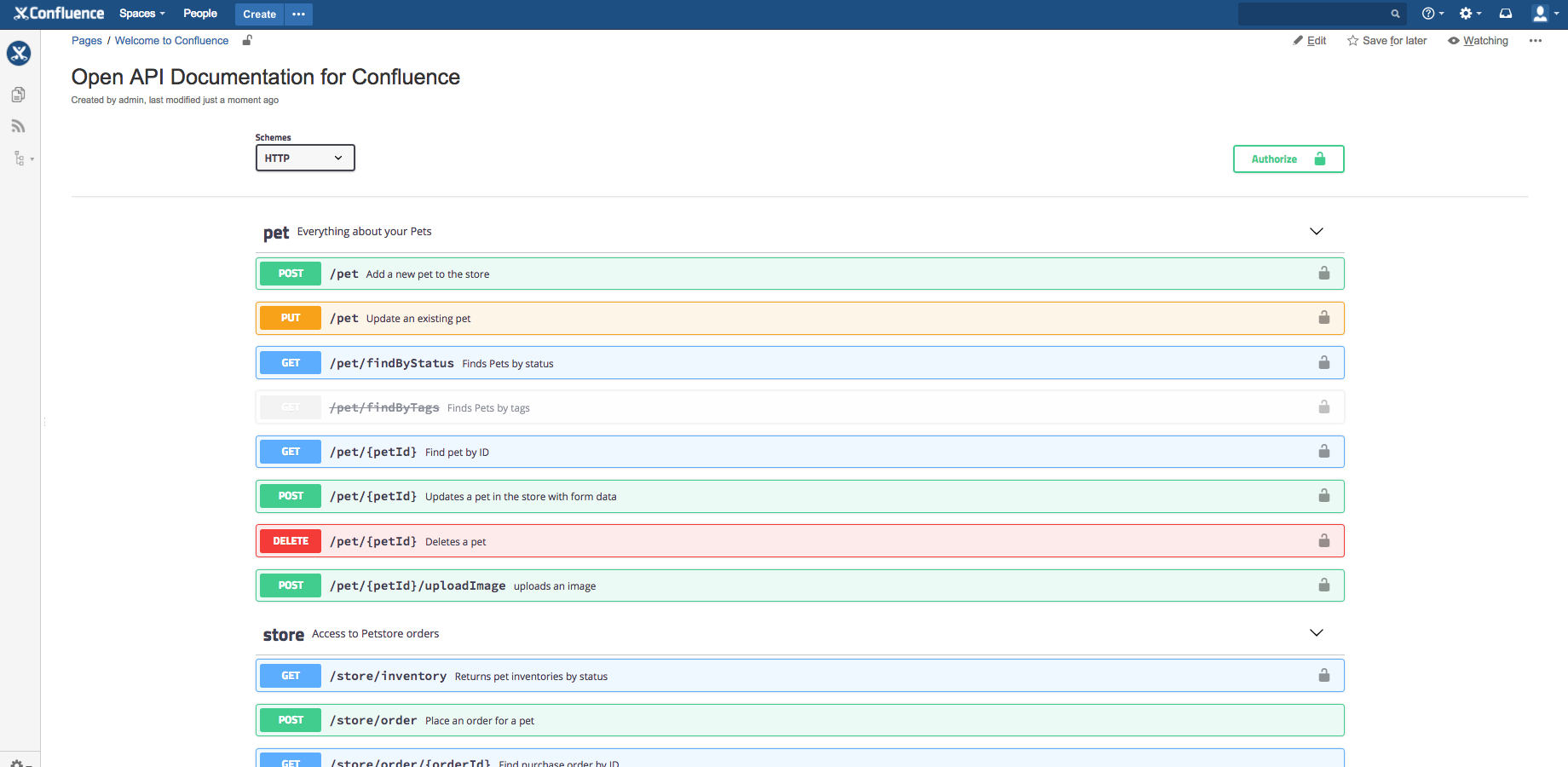Screen dimensions: 1568x767
Task: Toggle Save for later star
Action: coord(1386,41)
